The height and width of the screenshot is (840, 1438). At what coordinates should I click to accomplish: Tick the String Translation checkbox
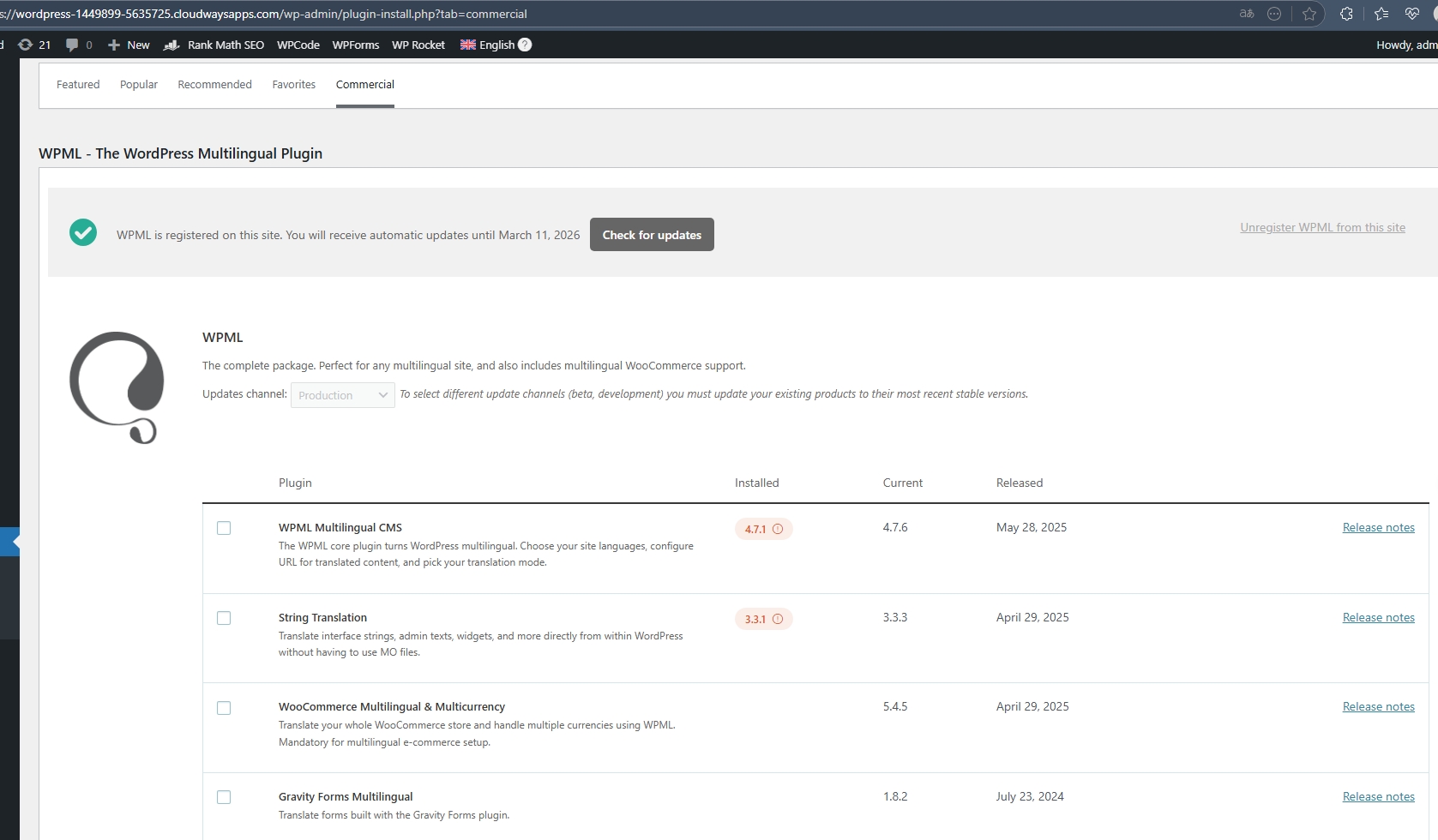(x=224, y=618)
